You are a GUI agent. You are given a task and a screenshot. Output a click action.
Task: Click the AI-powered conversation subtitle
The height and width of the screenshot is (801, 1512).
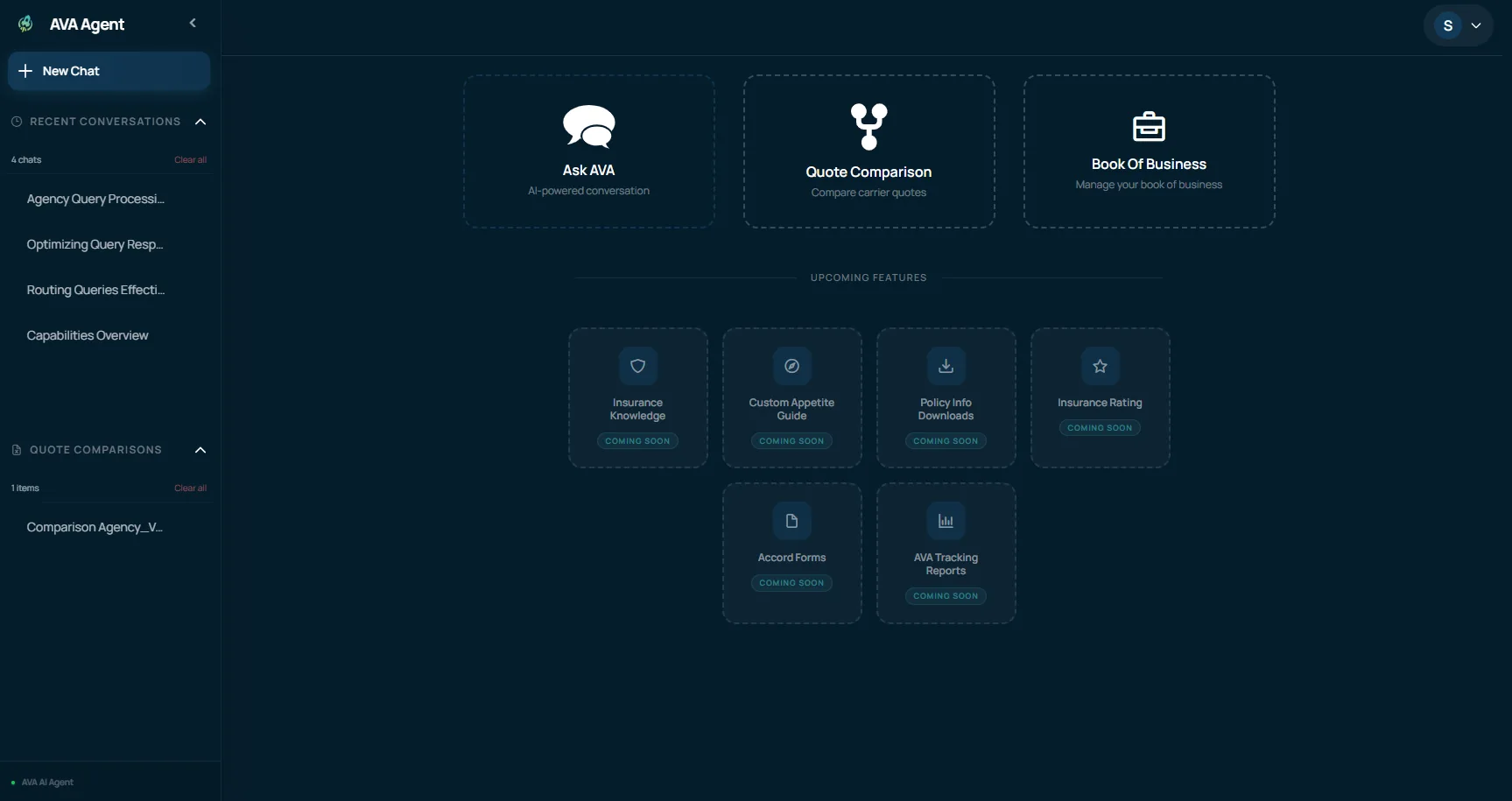(x=588, y=191)
